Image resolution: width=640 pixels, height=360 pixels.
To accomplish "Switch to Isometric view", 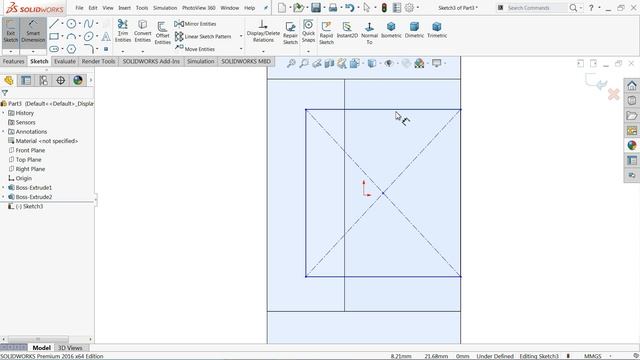I will point(391,31).
